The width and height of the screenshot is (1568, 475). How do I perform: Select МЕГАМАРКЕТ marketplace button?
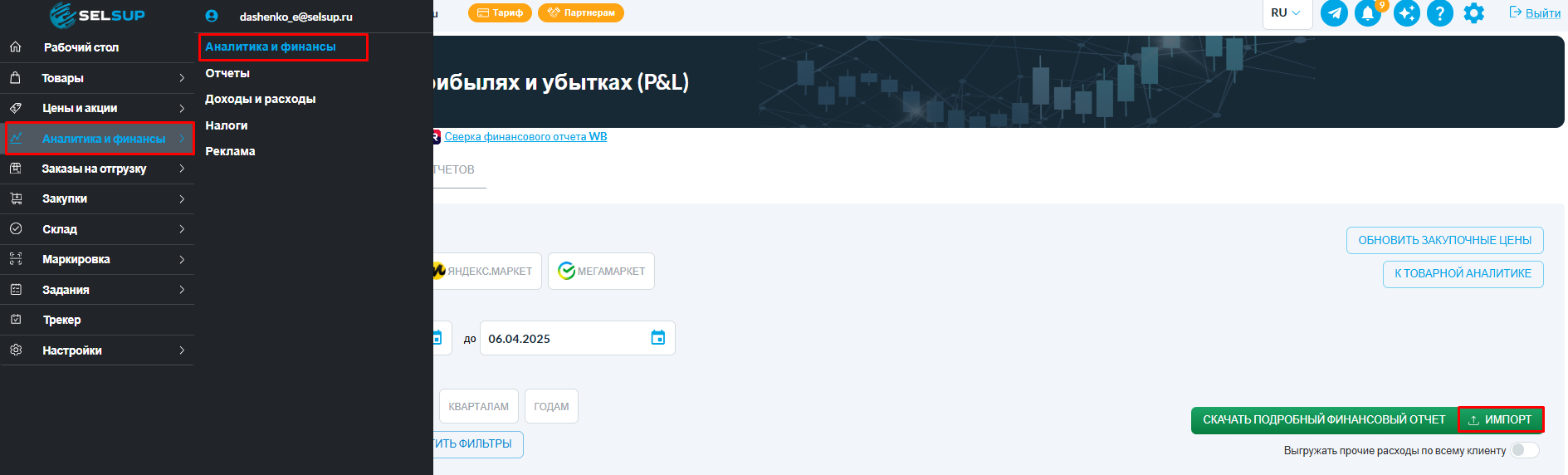click(x=601, y=272)
